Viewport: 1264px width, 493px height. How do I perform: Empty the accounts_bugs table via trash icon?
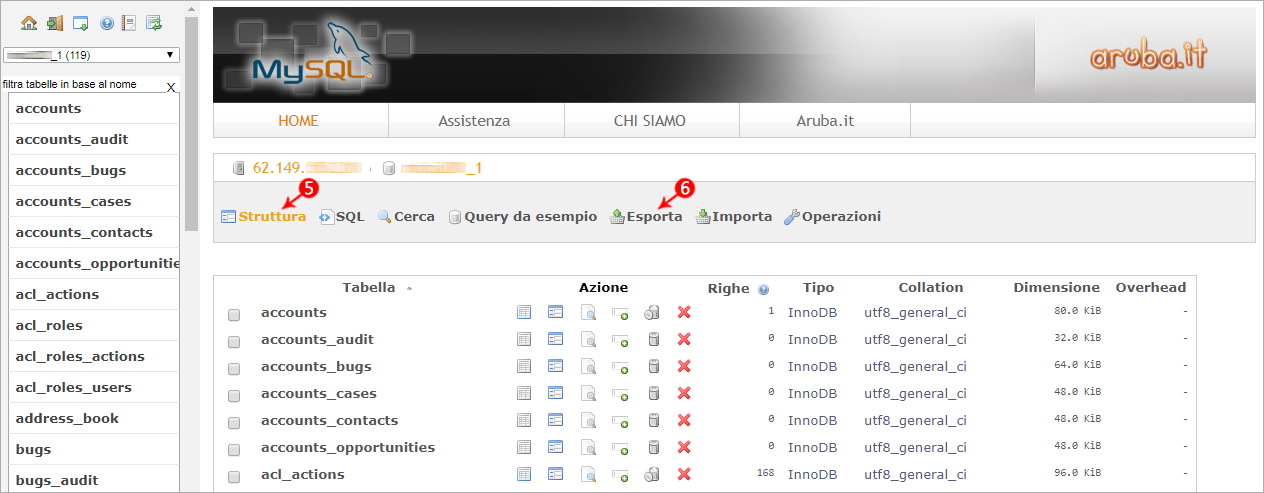click(x=652, y=367)
